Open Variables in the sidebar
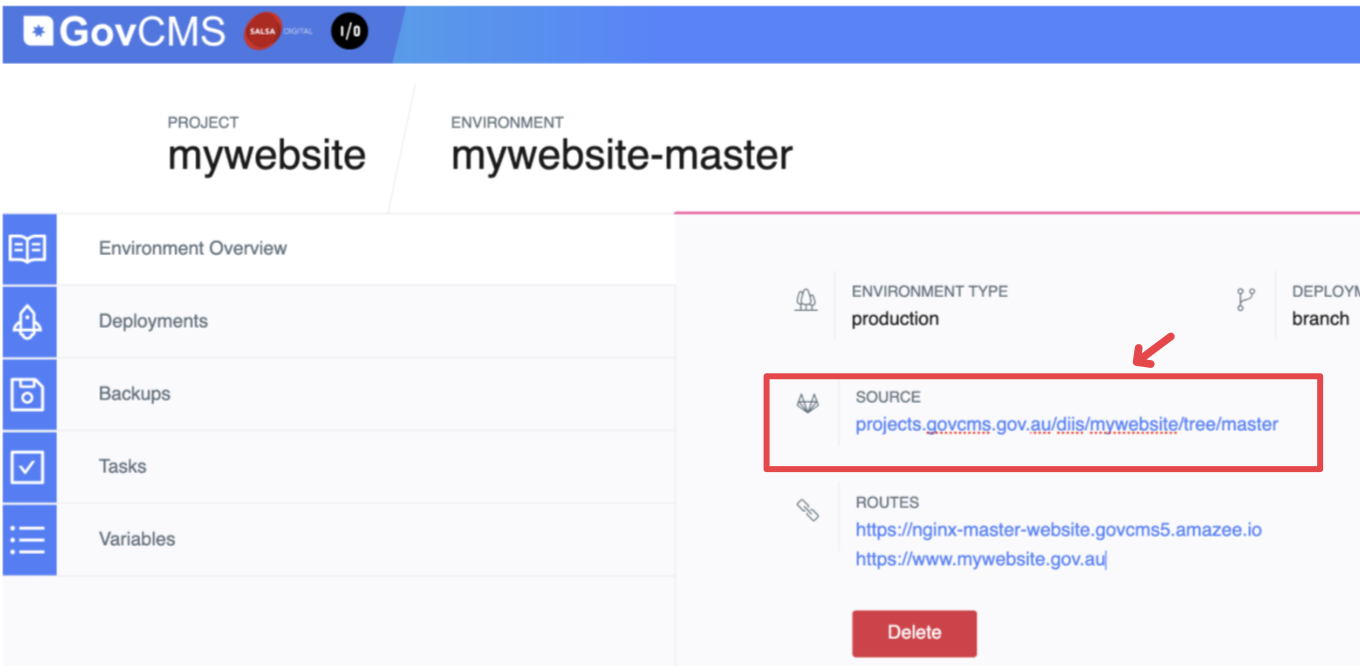 [137, 539]
